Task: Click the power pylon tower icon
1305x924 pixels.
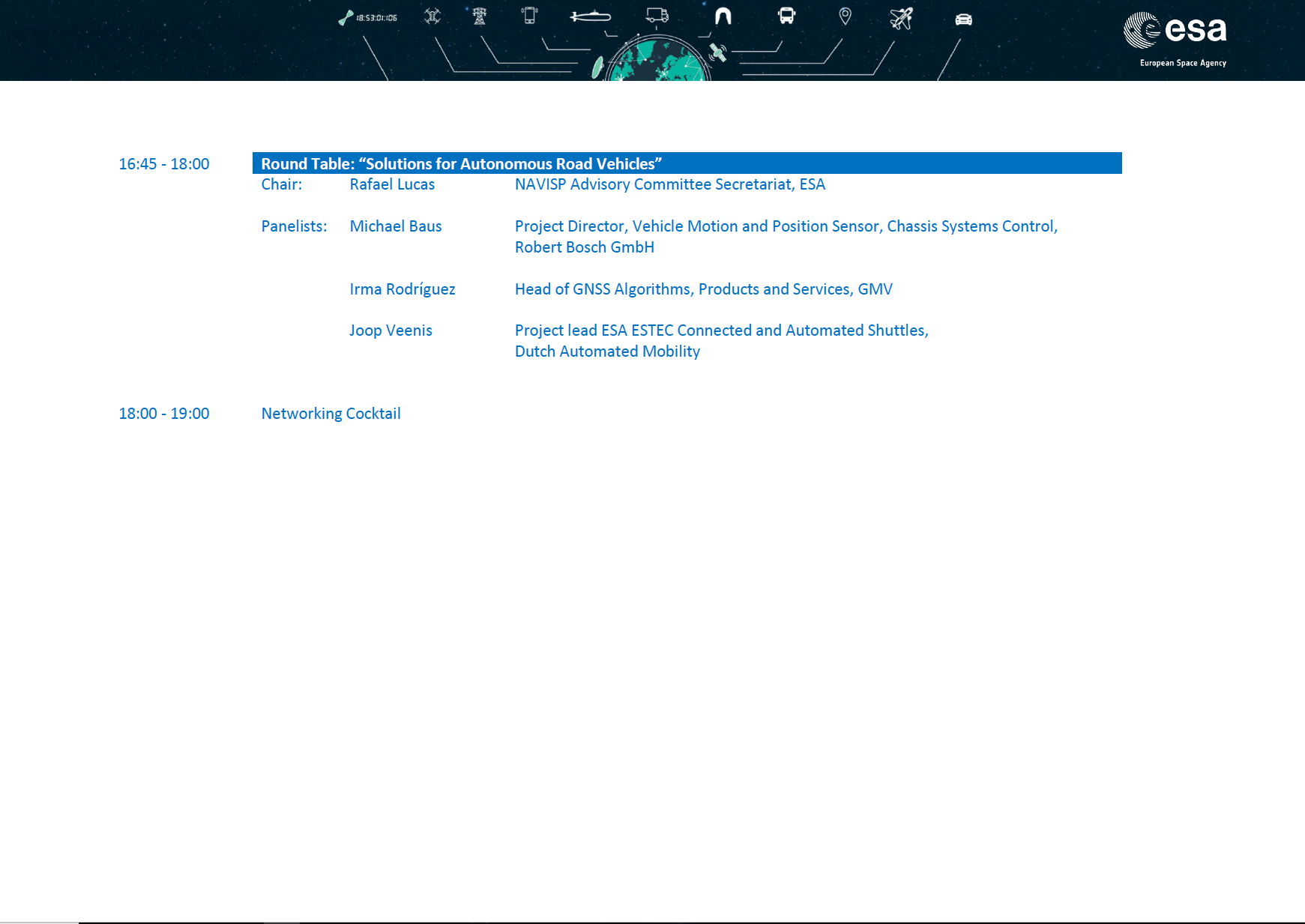Action: coord(480,16)
